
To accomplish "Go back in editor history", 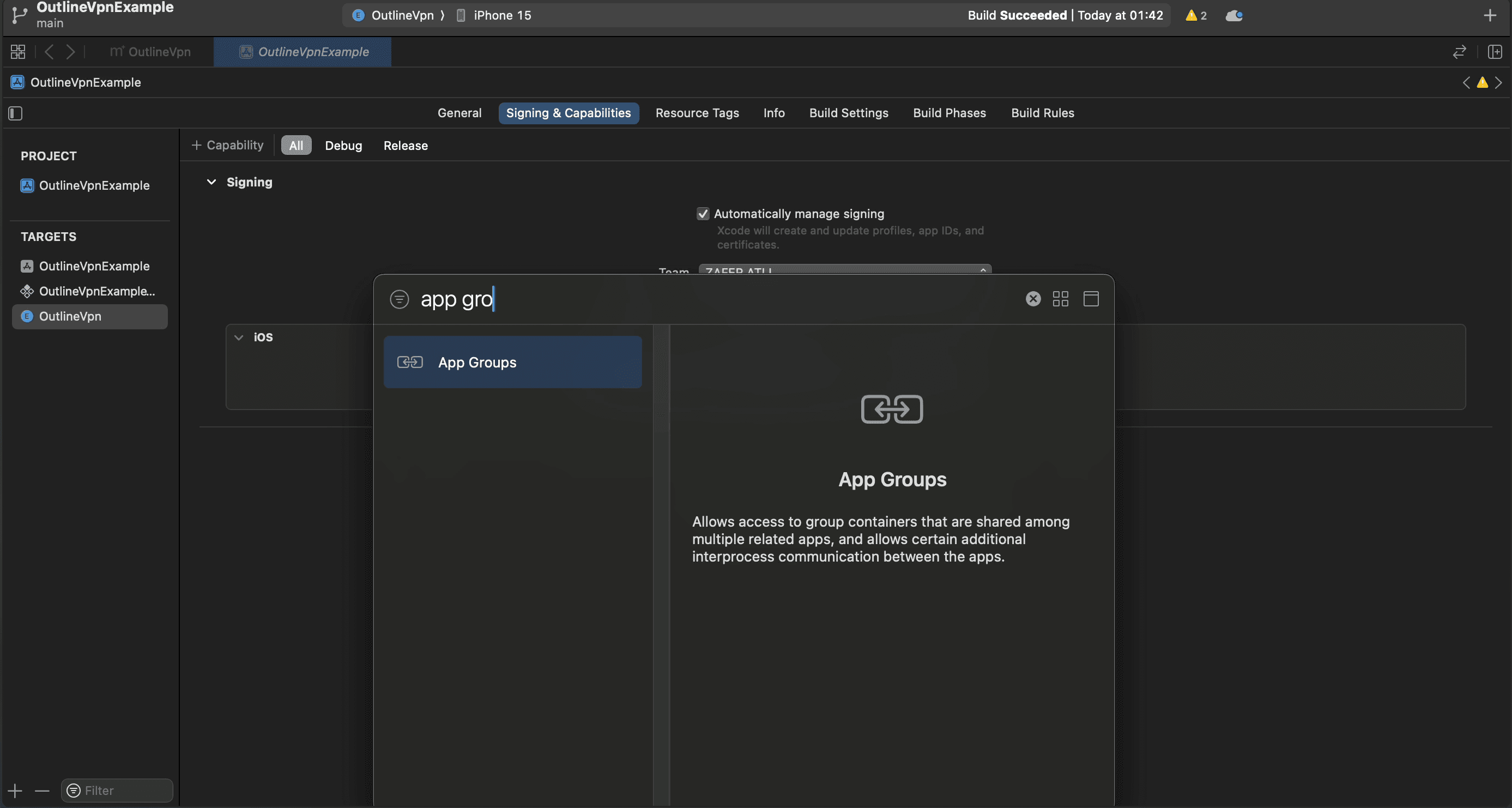I will pos(49,52).
